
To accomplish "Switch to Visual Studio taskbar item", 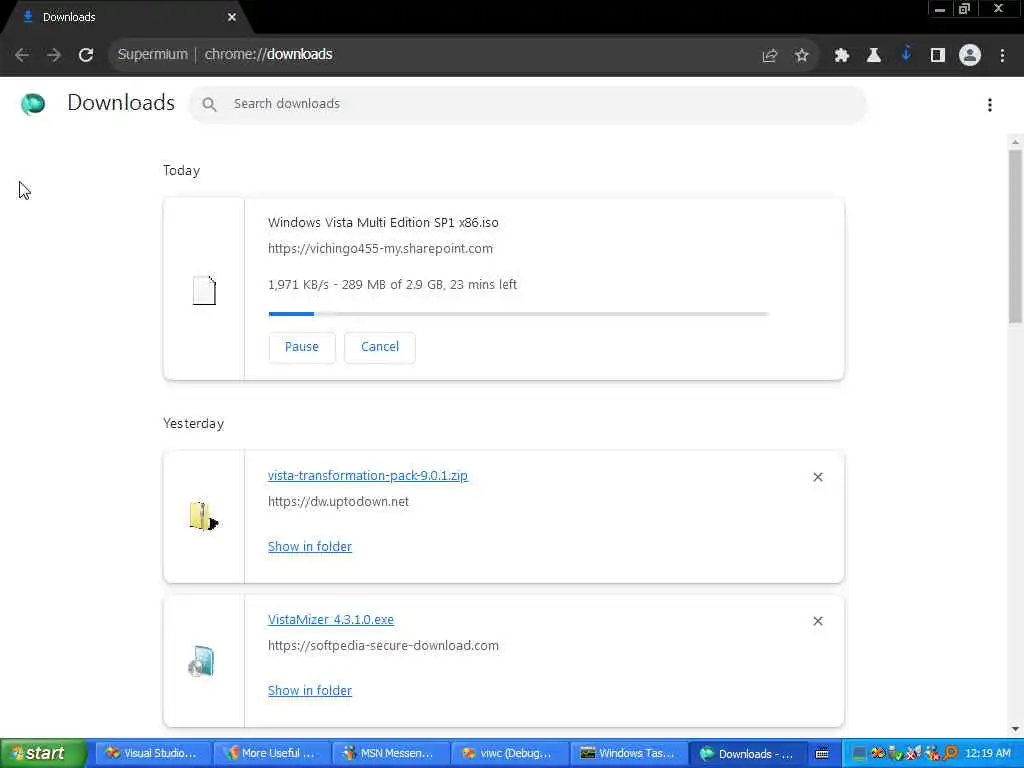I will coord(153,753).
